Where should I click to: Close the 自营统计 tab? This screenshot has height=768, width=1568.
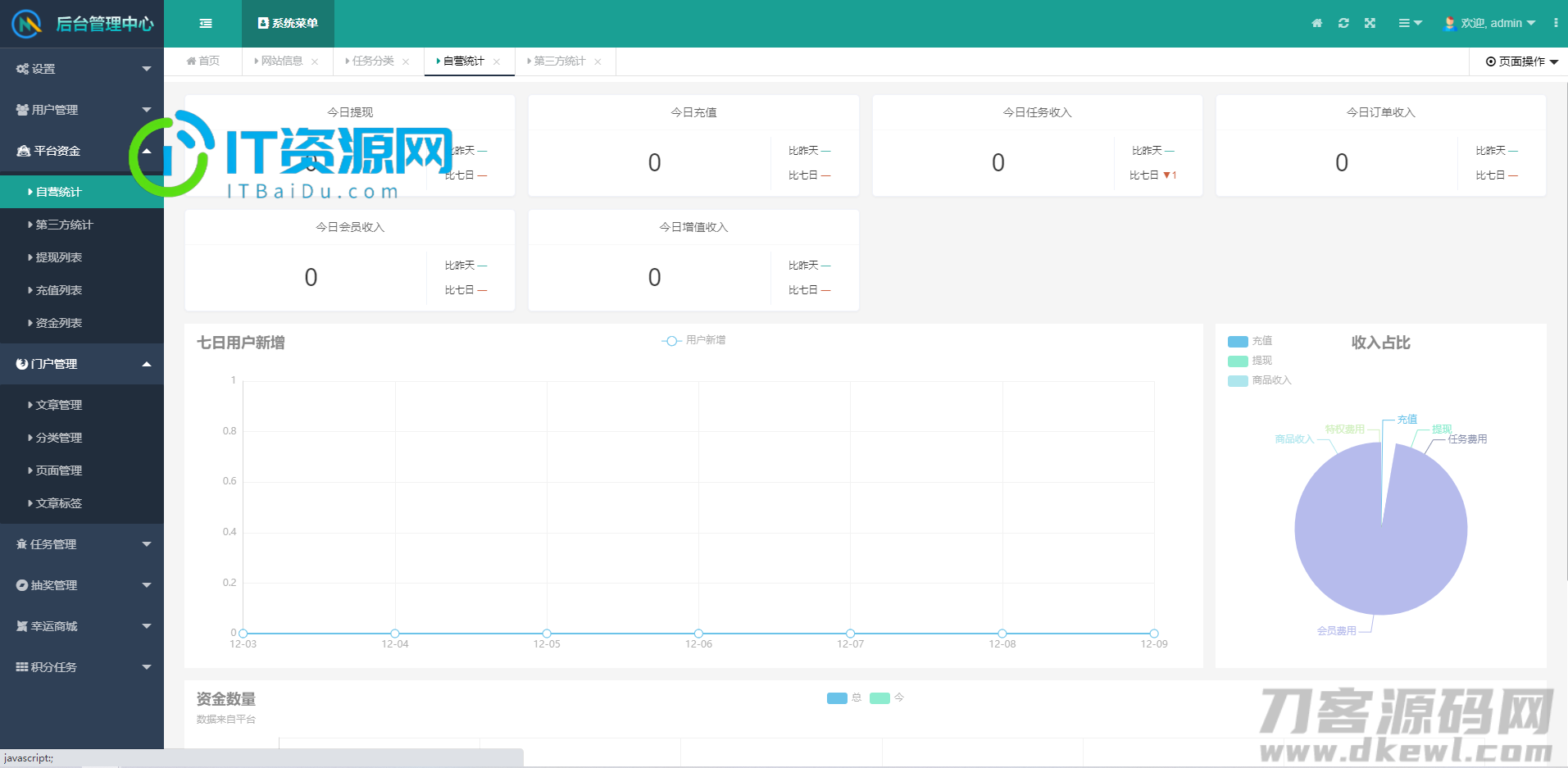[497, 61]
